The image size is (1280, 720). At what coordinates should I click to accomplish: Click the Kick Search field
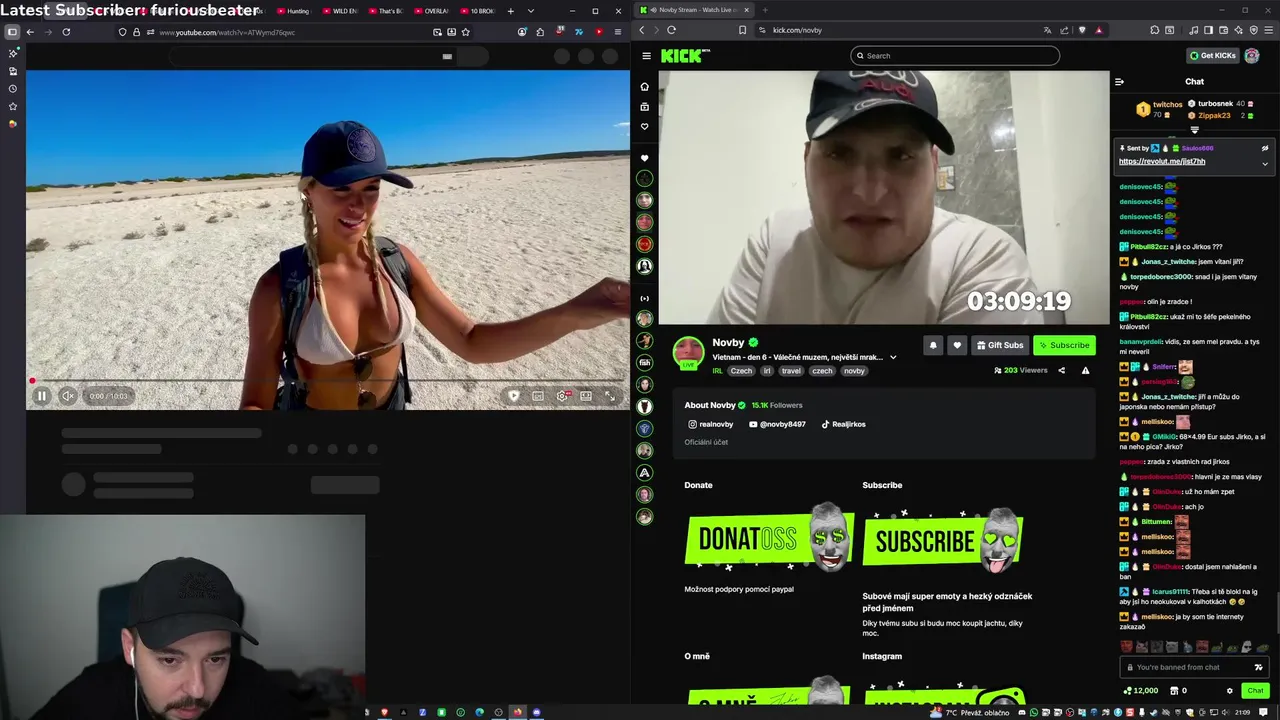[x=955, y=56]
